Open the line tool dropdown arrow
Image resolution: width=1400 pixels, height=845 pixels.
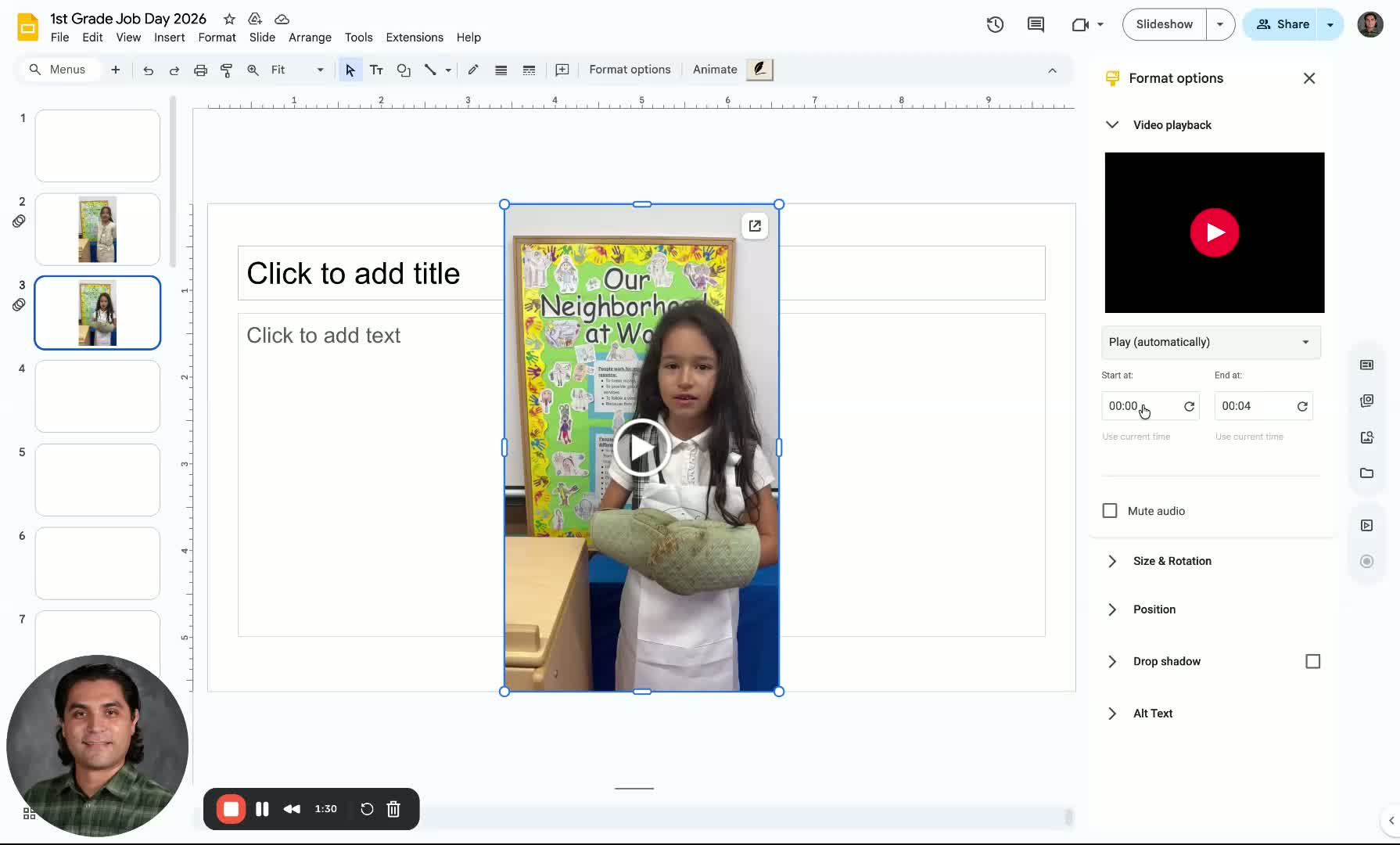[448, 70]
